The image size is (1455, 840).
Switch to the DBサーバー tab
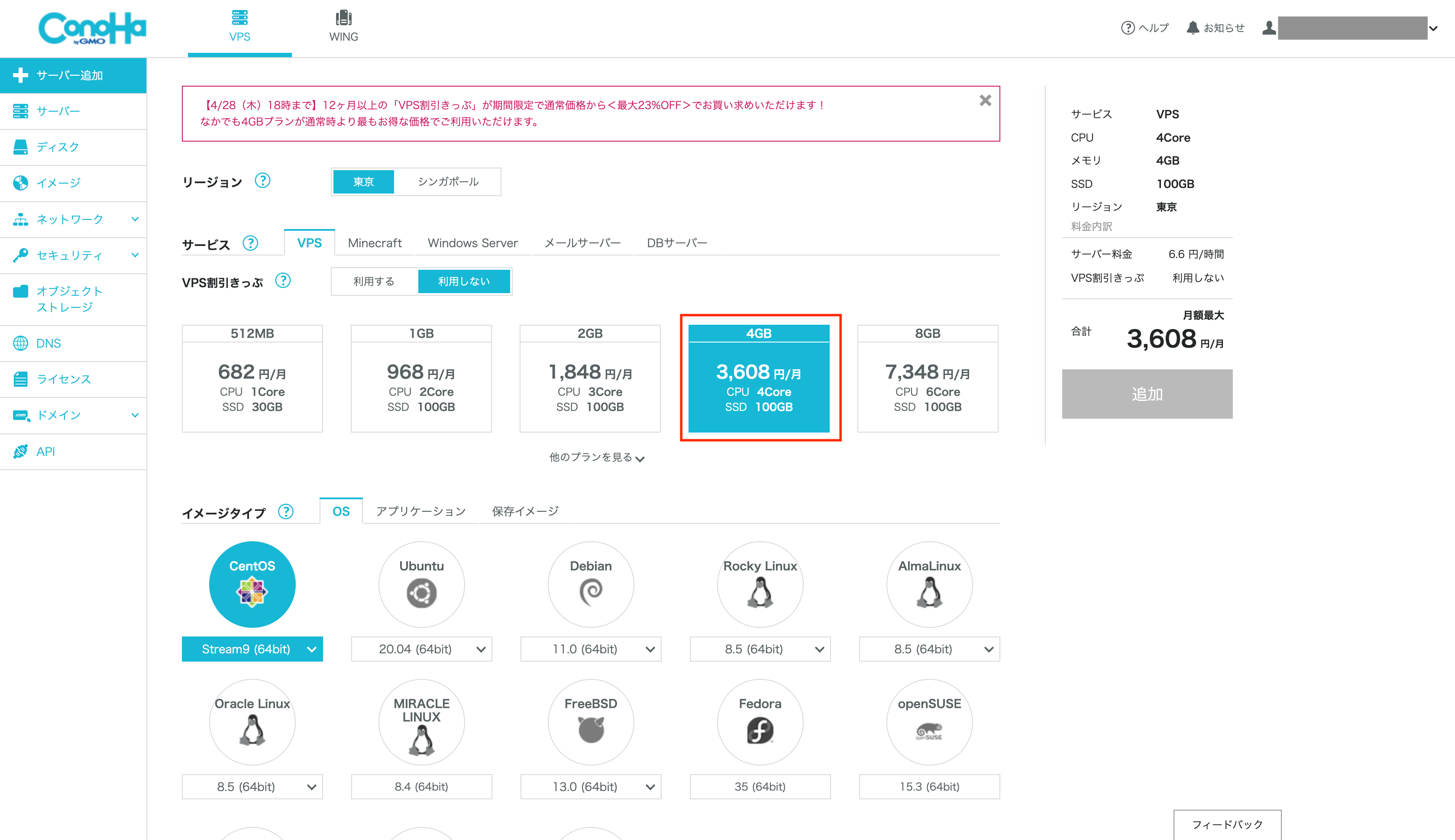[x=677, y=243]
